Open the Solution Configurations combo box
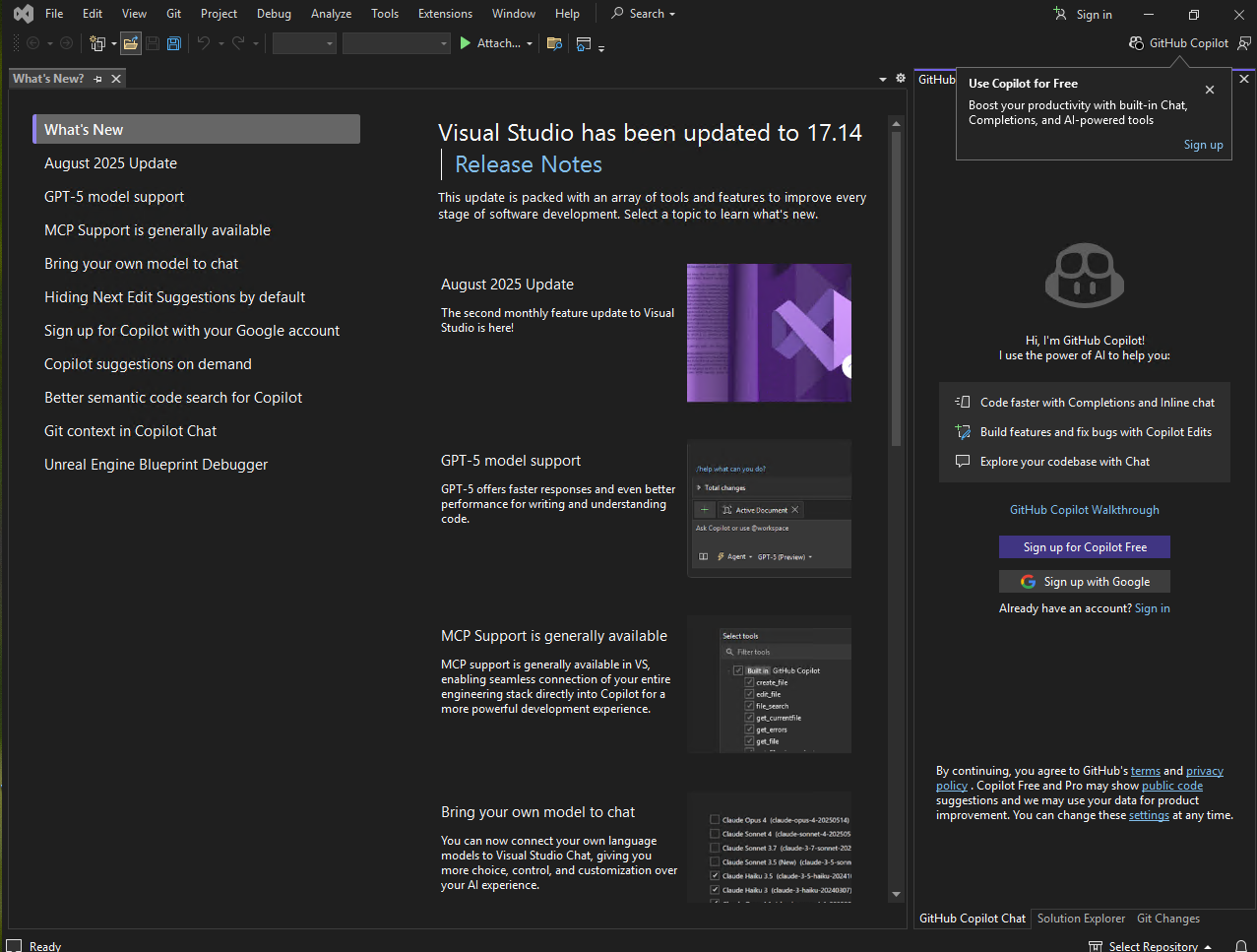The image size is (1257, 952). click(x=304, y=43)
